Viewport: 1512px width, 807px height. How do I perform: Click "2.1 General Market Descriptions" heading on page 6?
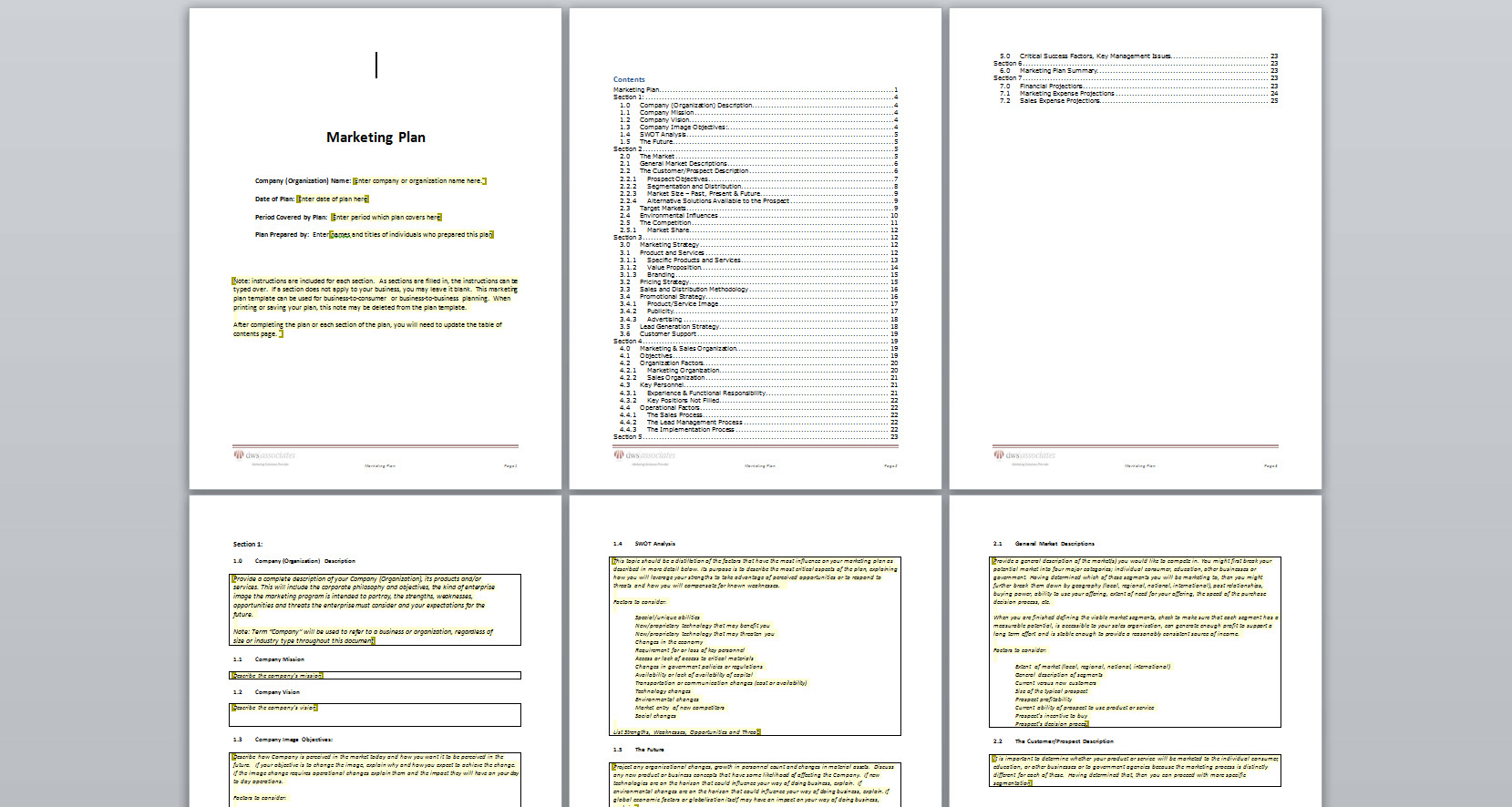(1044, 544)
